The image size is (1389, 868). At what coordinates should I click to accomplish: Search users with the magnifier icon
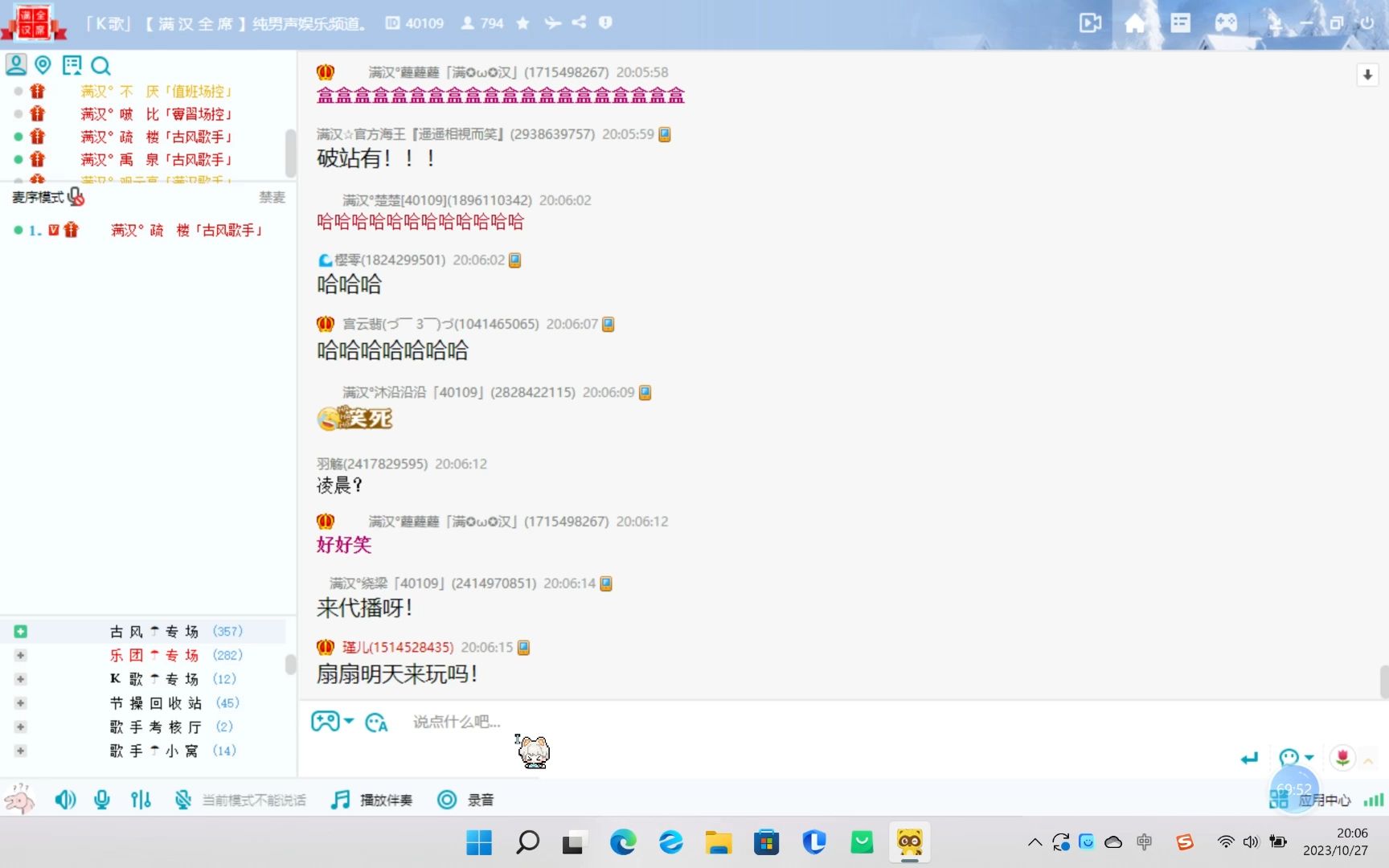(100, 66)
